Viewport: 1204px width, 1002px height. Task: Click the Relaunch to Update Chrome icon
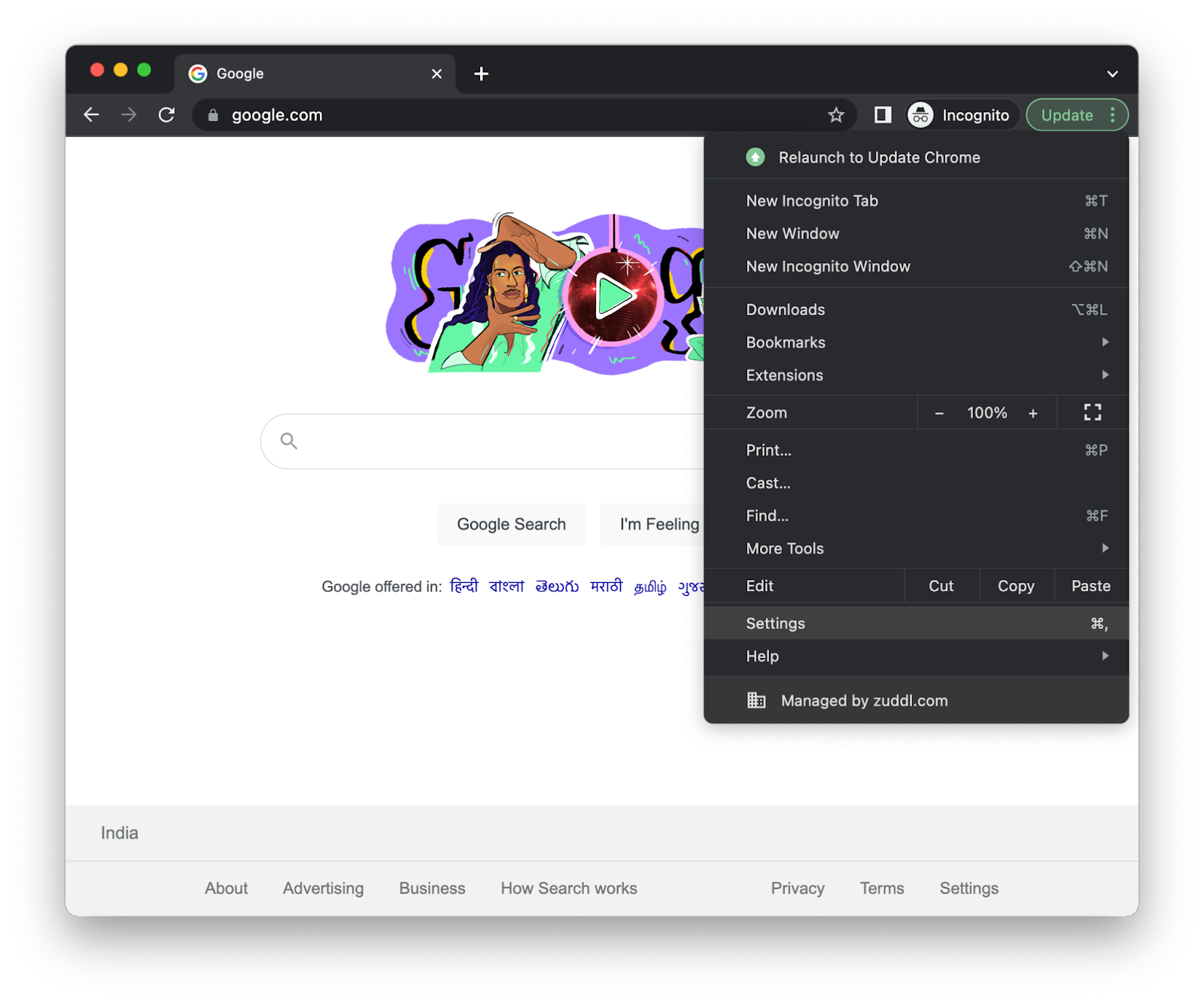pyautogui.click(x=755, y=157)
